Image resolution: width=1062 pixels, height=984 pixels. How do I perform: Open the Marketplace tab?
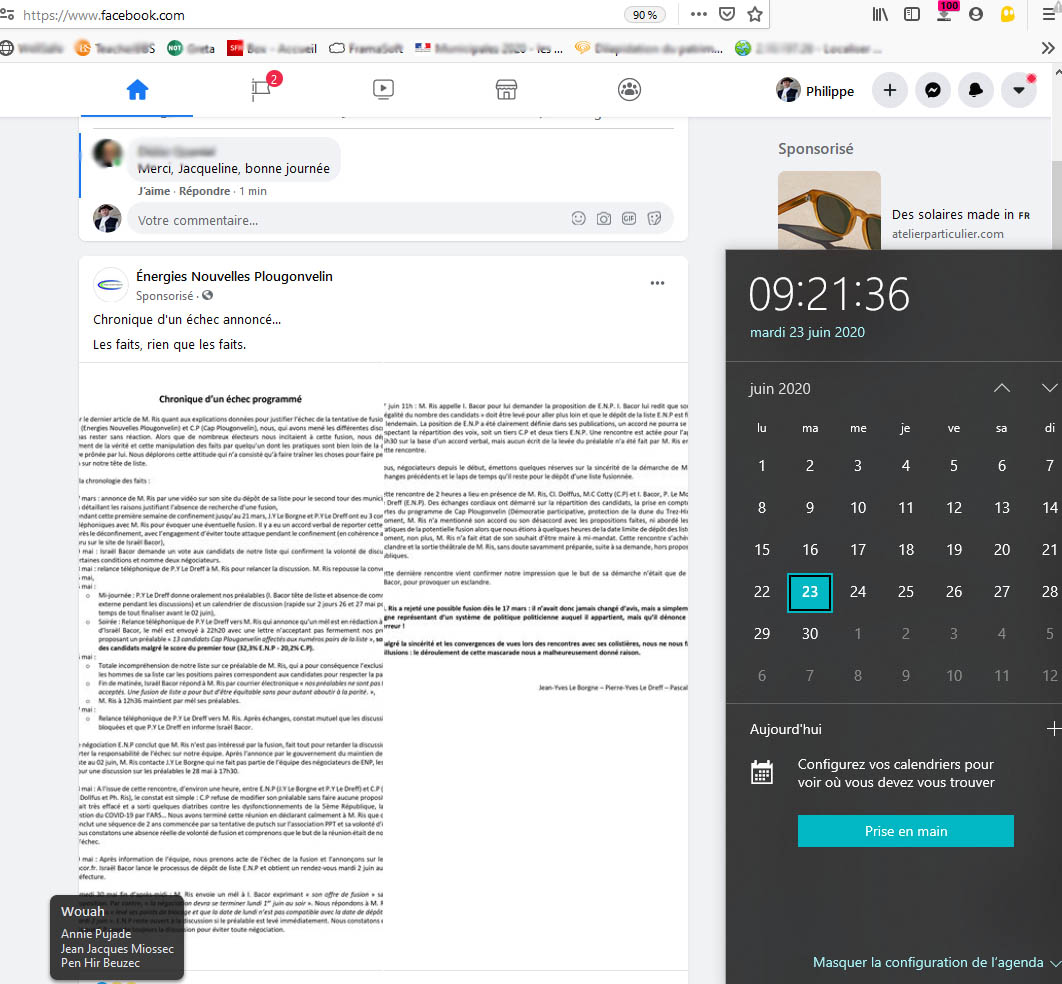[506, 89]
